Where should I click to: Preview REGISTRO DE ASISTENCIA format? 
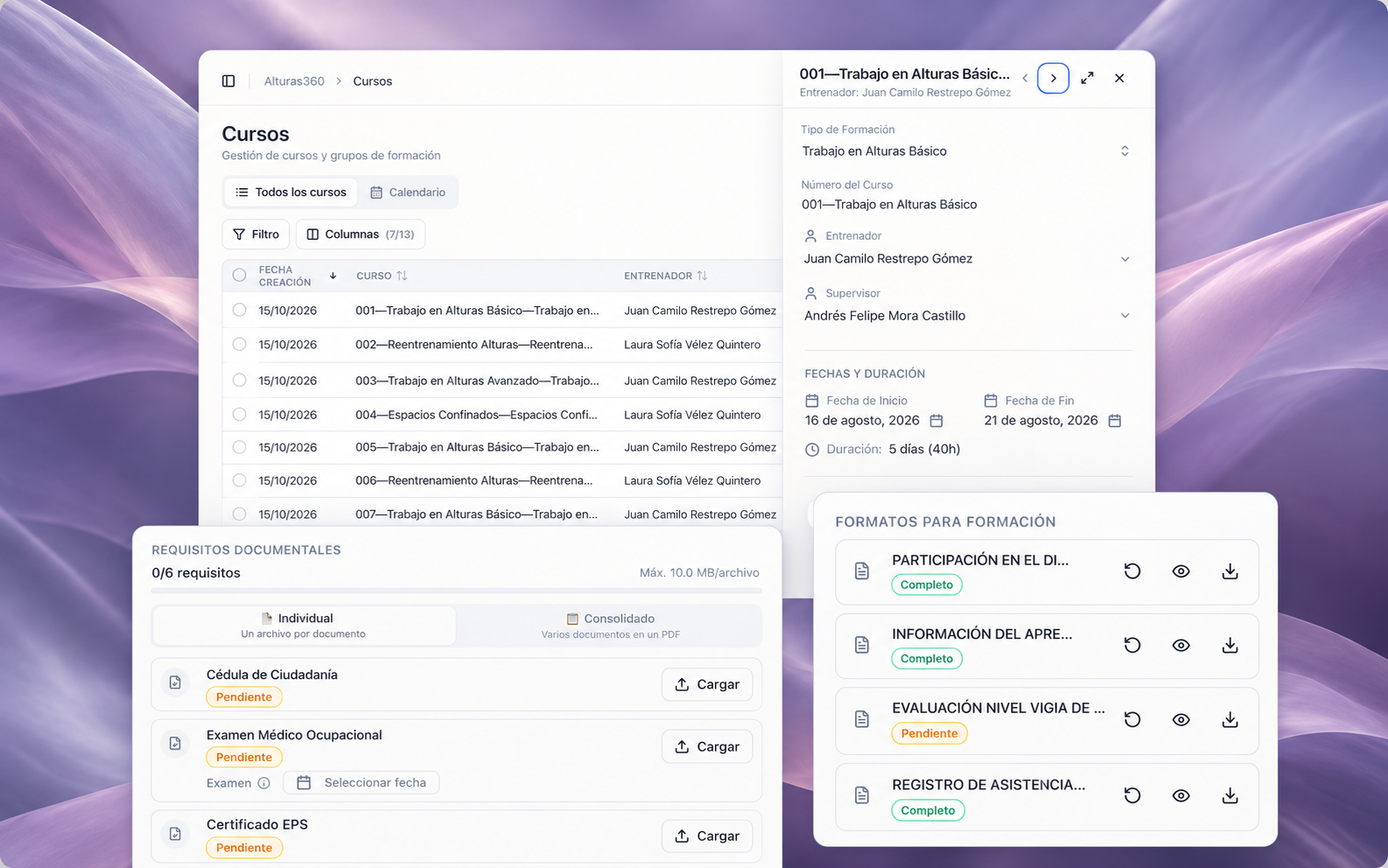tap(1181, 795)
